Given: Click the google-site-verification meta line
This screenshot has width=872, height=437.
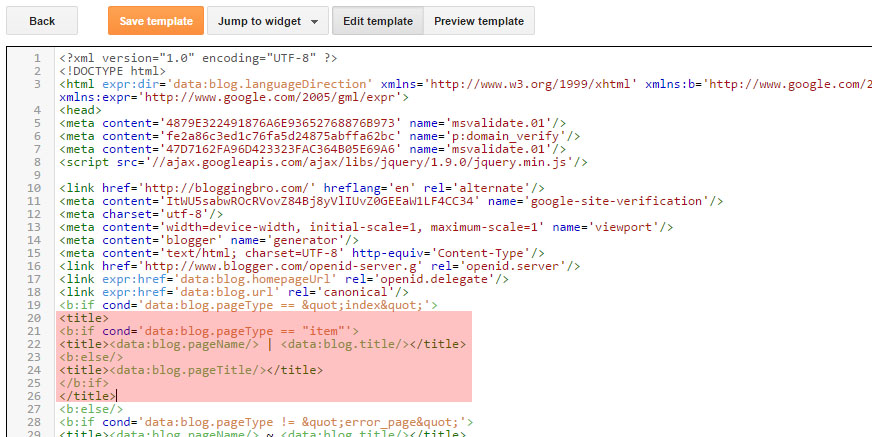Looking at the screenshot, I should tap(392, 201).
